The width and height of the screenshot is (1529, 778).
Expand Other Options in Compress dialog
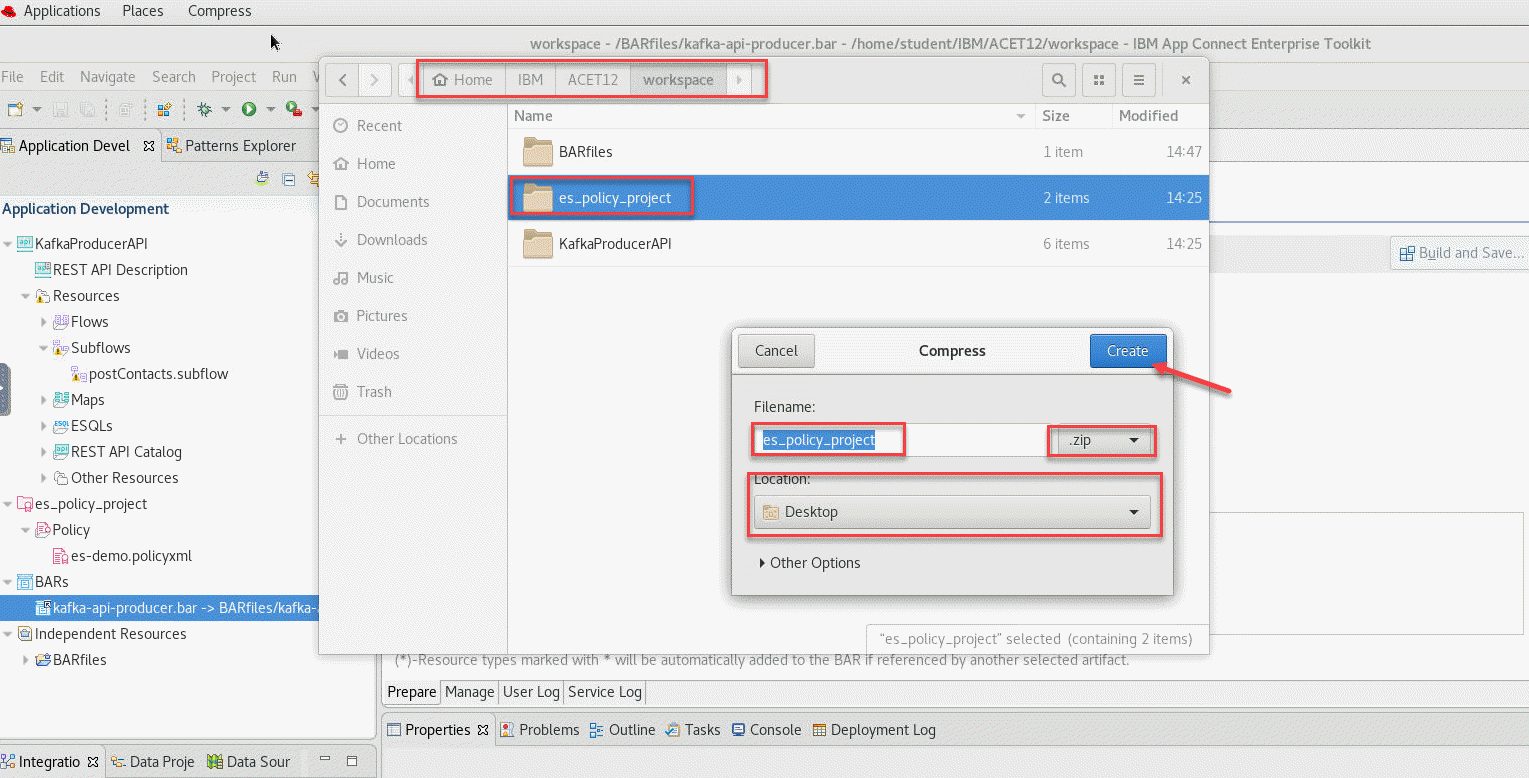pyautogui.click(x=810, y=563)
